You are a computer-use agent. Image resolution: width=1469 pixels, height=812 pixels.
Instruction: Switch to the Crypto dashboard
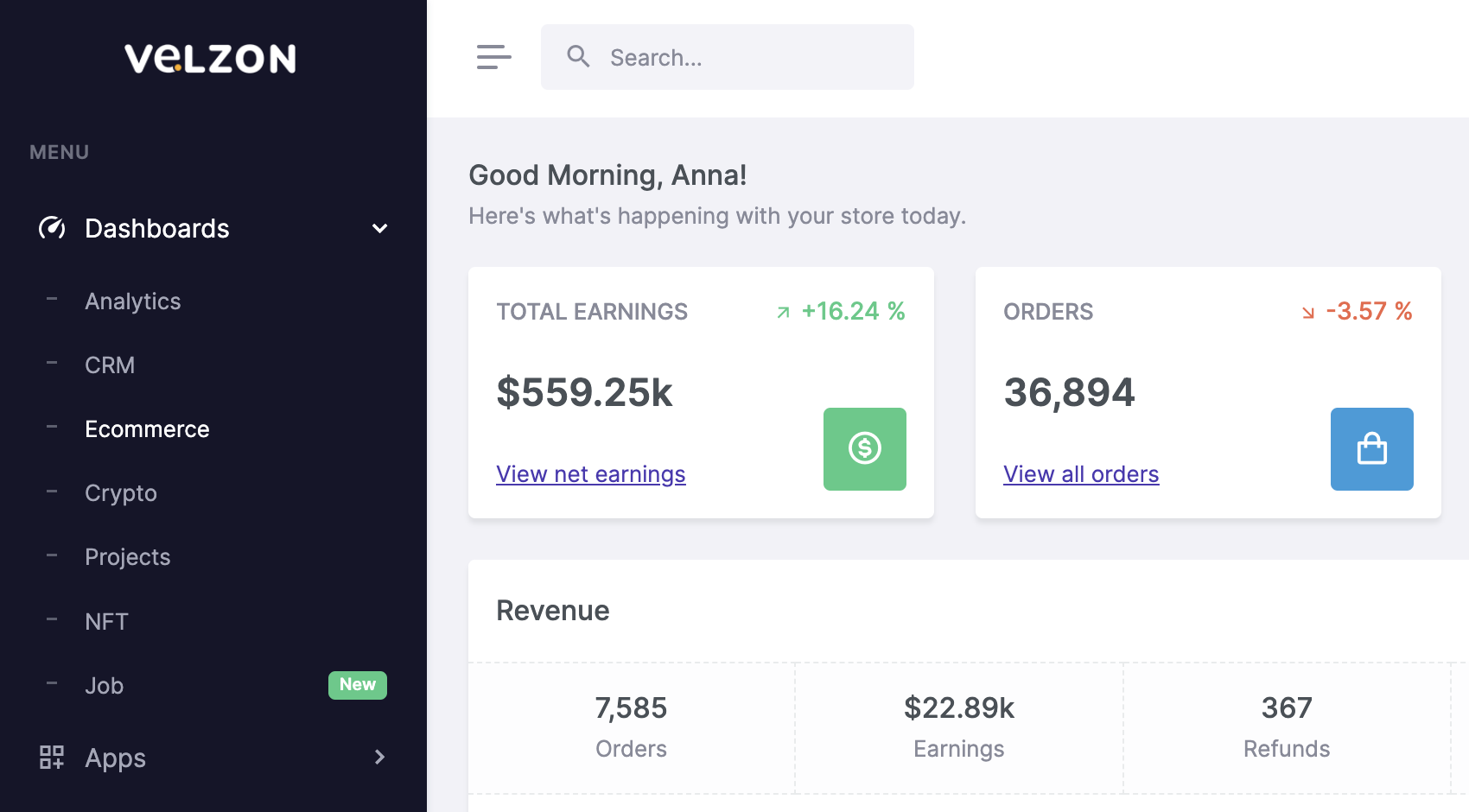tap(120, 492)
